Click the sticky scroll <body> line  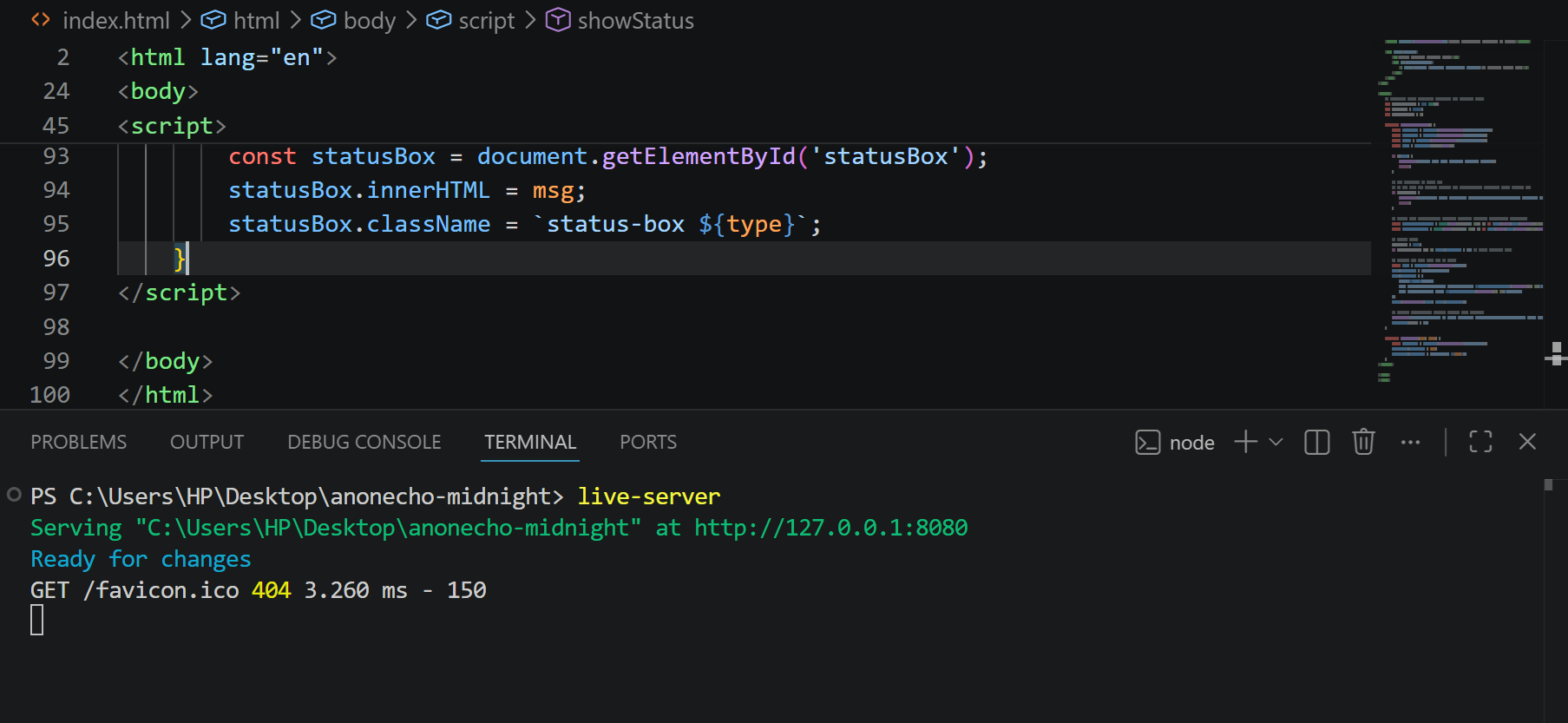pos(159,91)
